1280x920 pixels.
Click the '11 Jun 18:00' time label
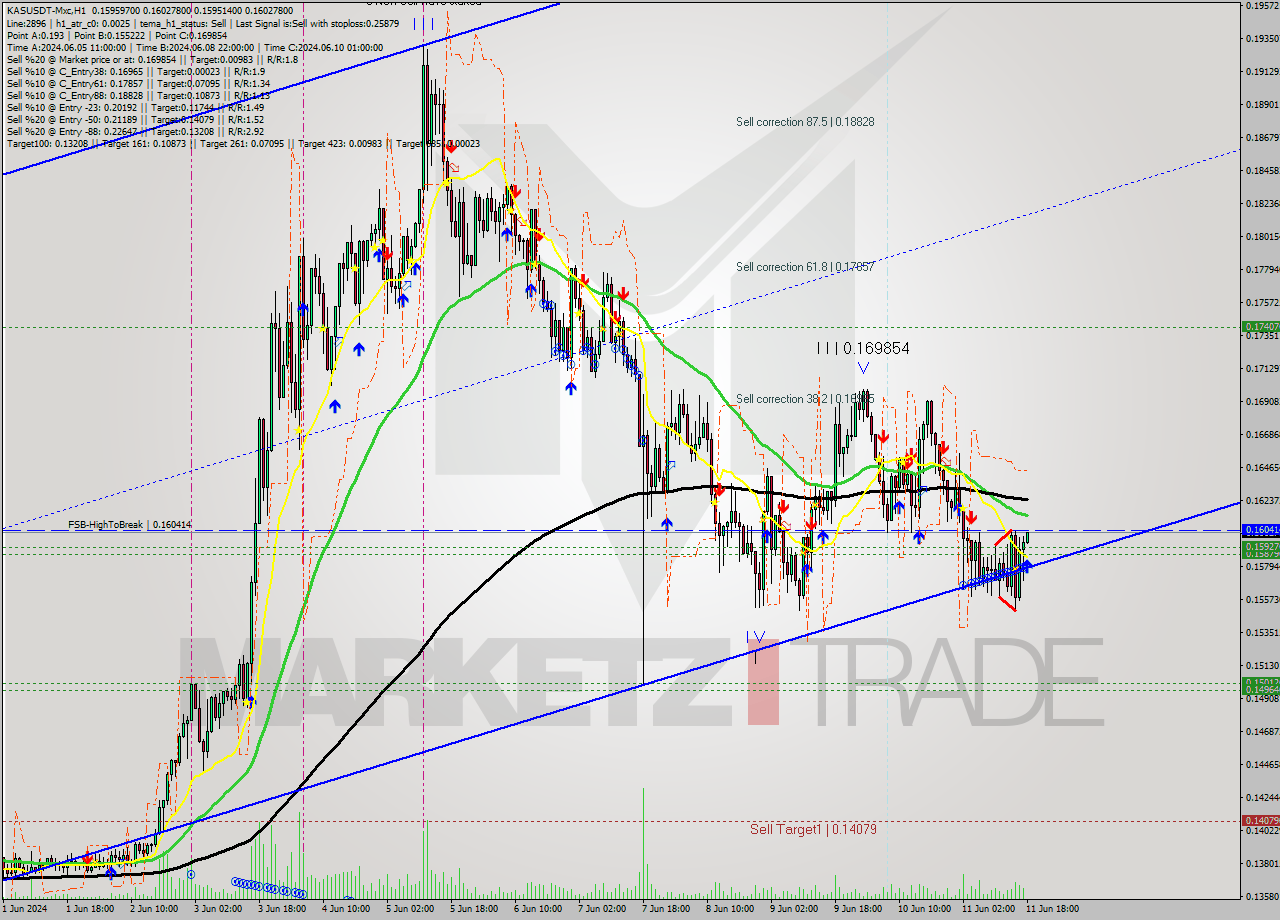coord(1051,909)
